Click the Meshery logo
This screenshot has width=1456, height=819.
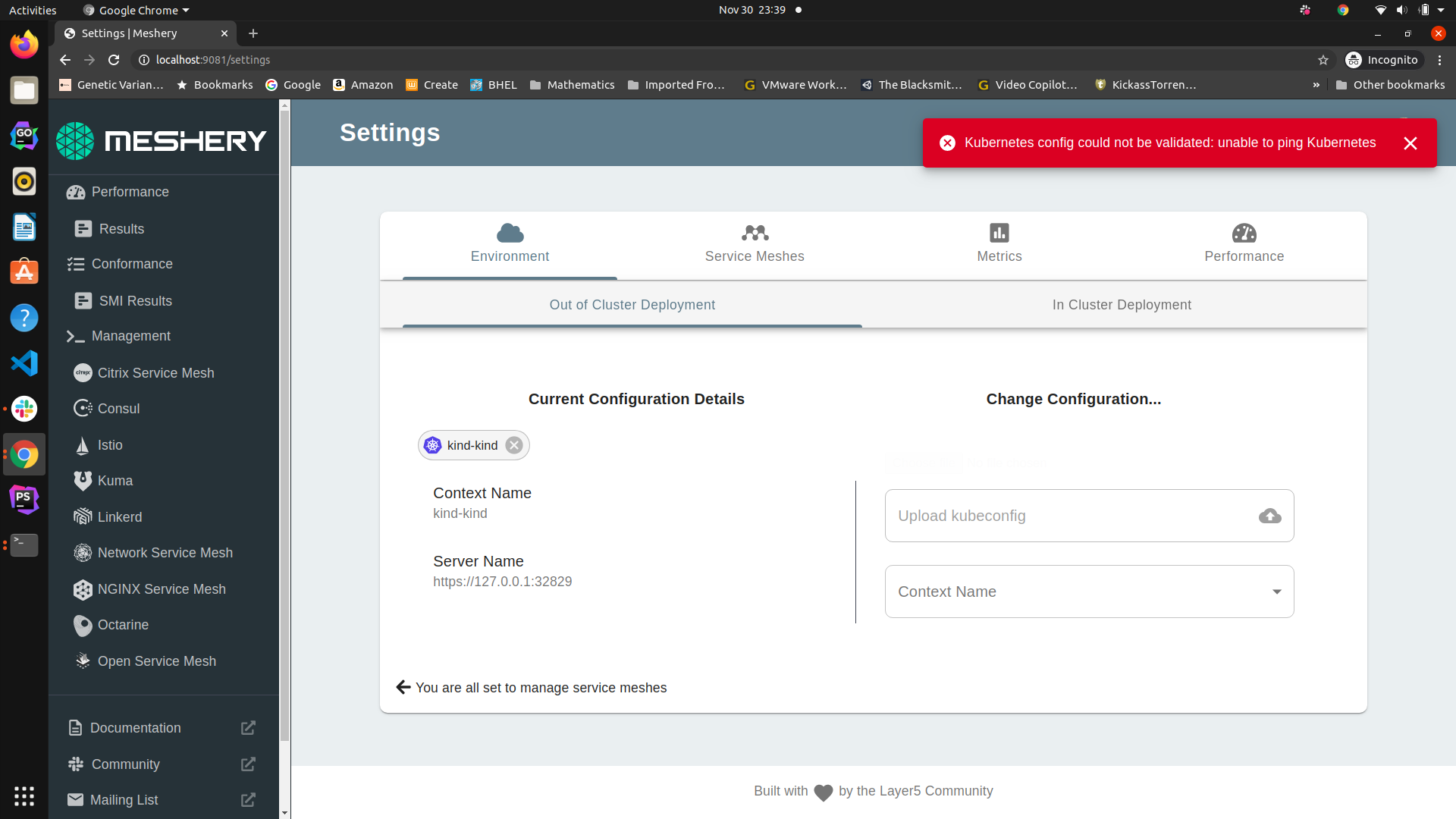(x=162, y=141)
